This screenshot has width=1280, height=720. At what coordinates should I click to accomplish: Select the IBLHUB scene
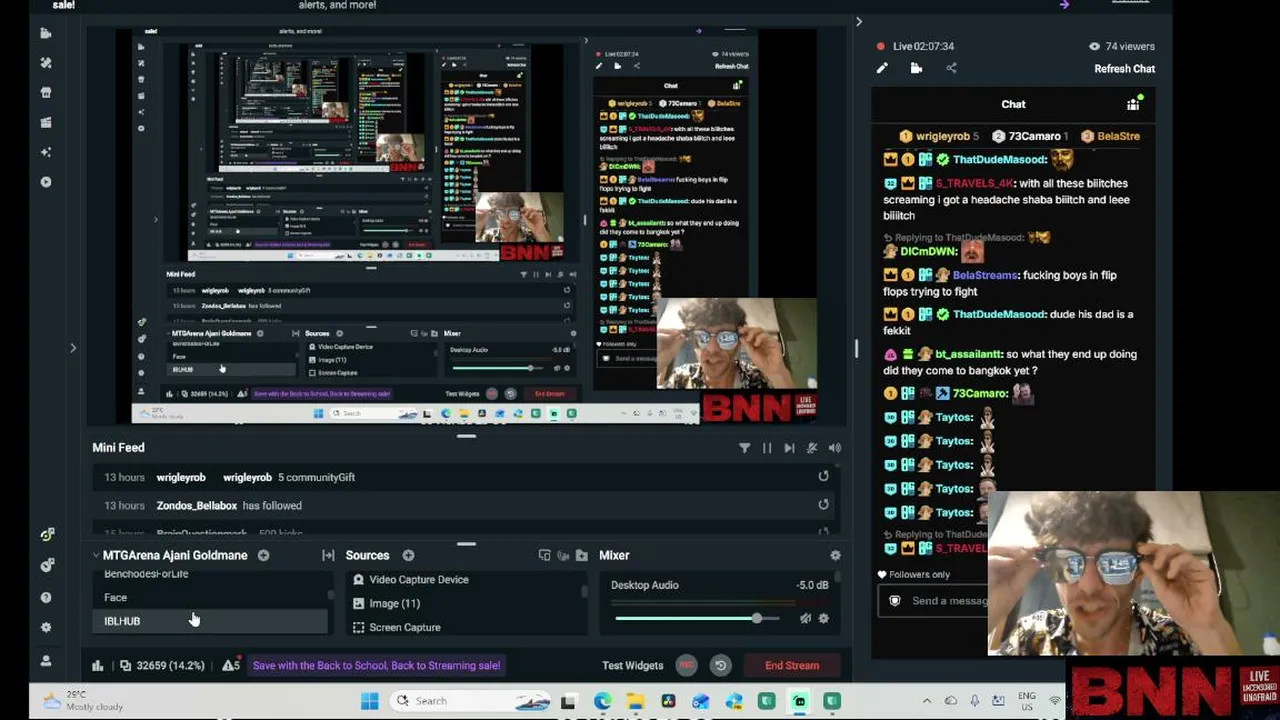click(210, 621)
